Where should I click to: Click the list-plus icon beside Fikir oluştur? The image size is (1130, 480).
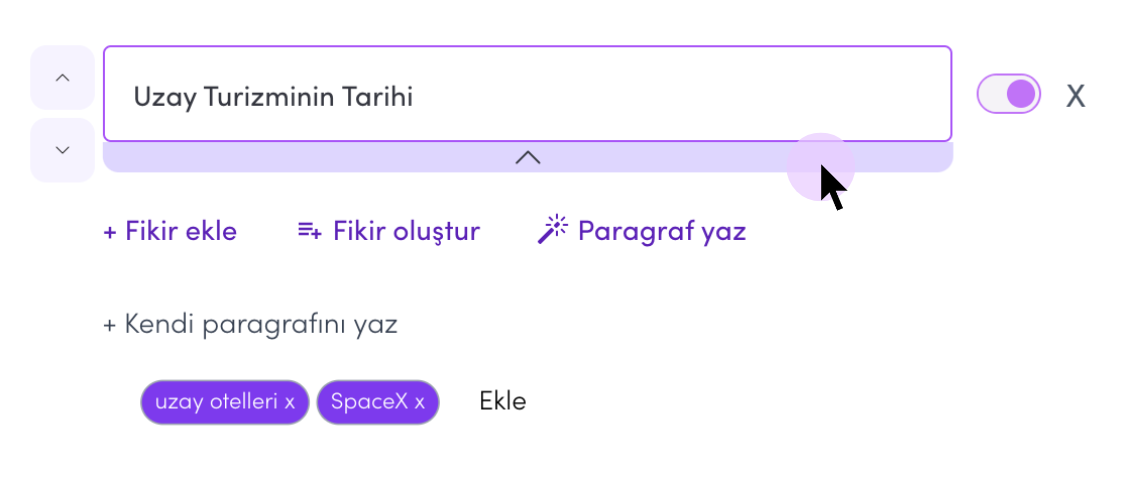310,231
